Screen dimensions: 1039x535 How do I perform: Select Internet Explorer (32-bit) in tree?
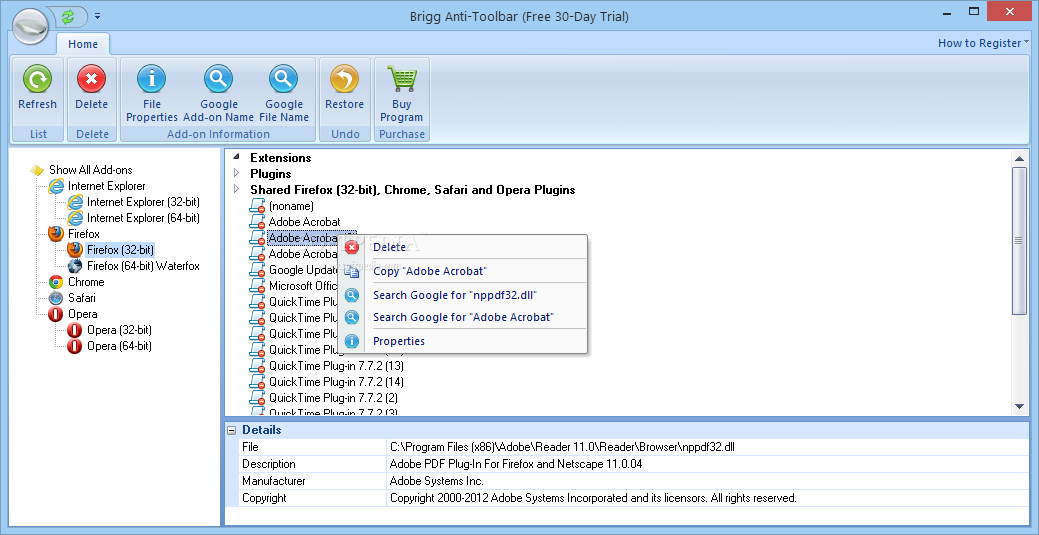coord(143,202)
